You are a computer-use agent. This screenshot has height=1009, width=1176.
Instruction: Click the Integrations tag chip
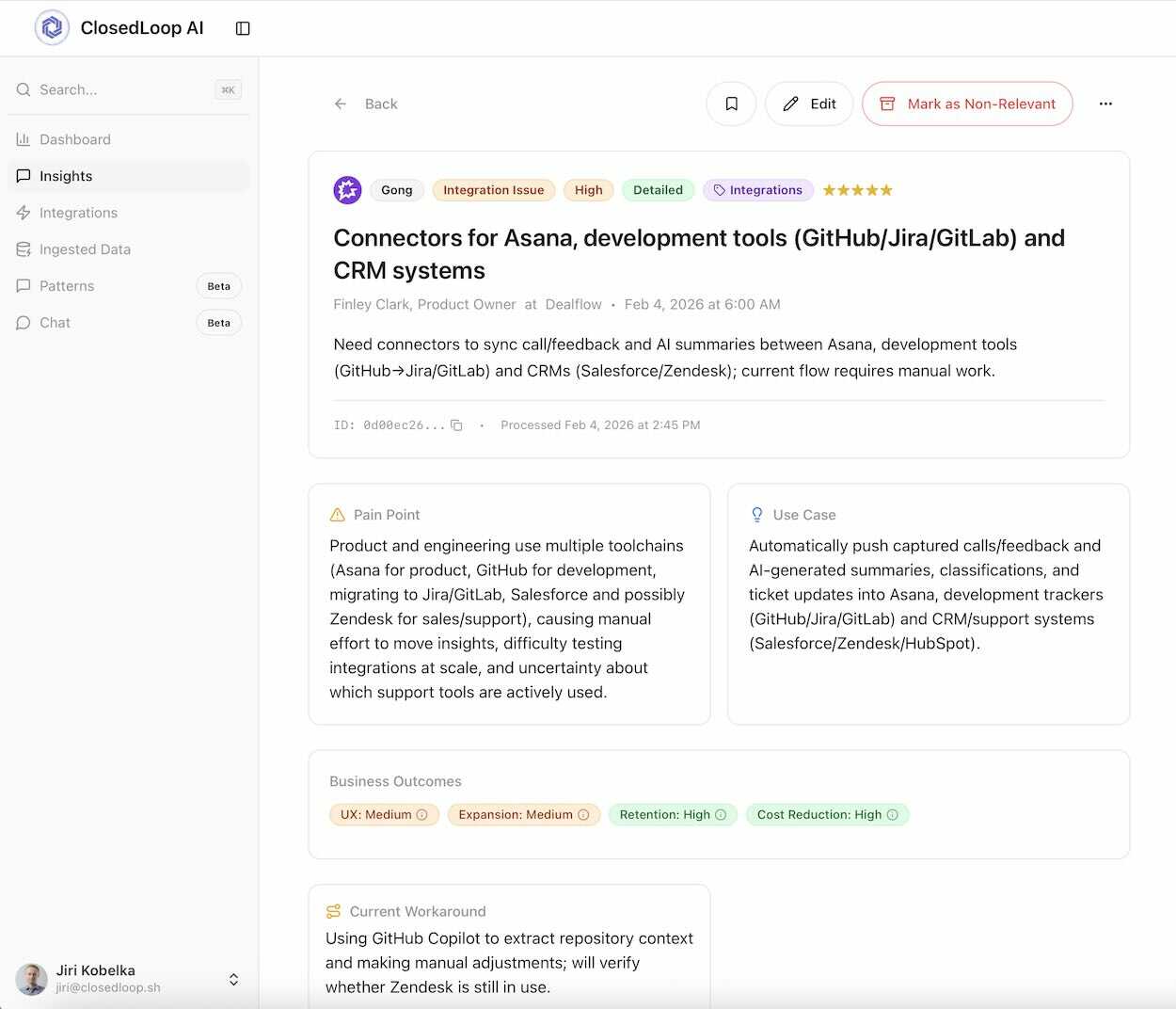(x=757, y=190)
